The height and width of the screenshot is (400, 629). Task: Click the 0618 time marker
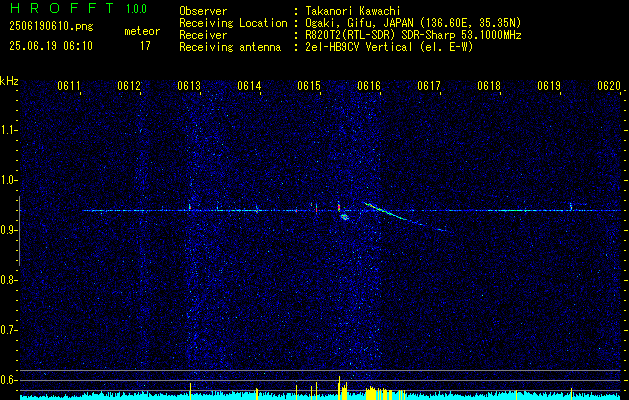click(489, 86)
